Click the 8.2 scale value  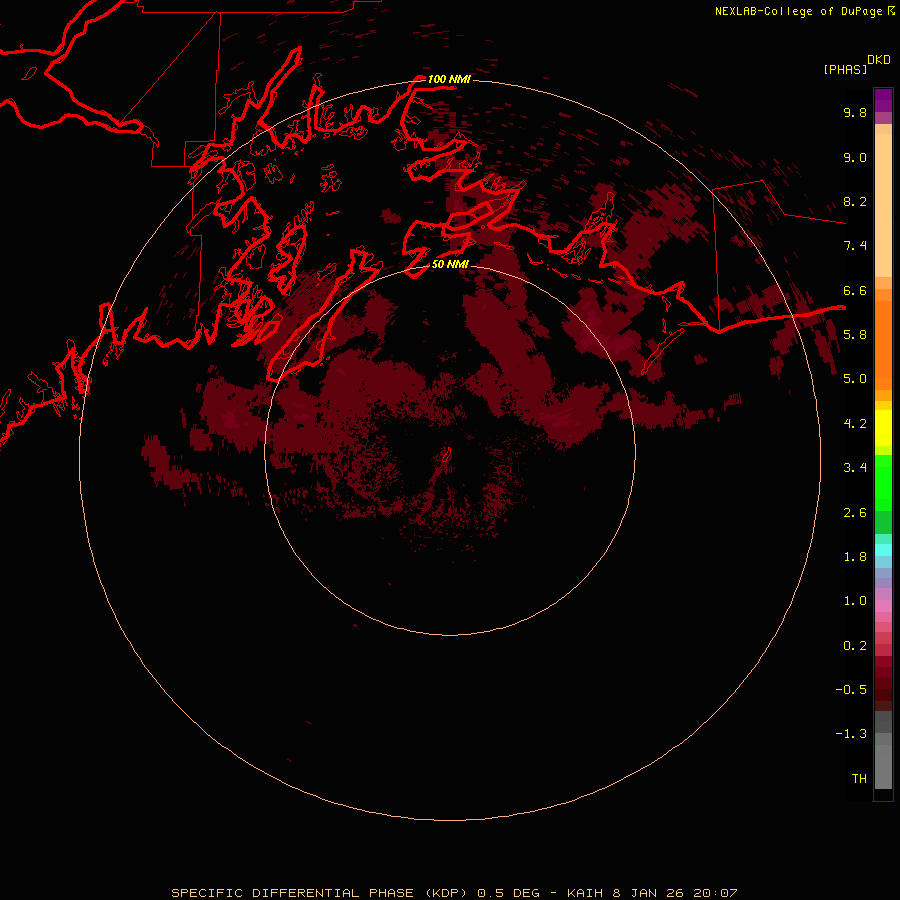[x=855, y=201]
